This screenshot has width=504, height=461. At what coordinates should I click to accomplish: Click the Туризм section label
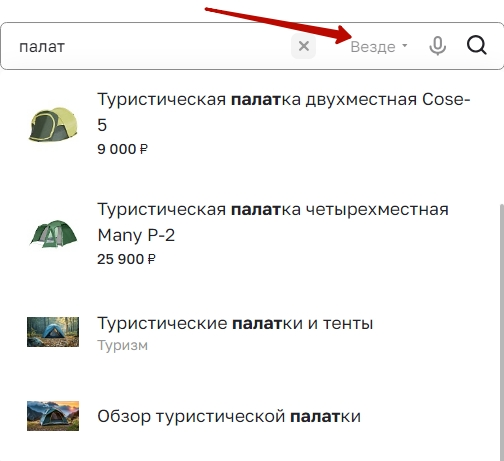coord(122,346)
